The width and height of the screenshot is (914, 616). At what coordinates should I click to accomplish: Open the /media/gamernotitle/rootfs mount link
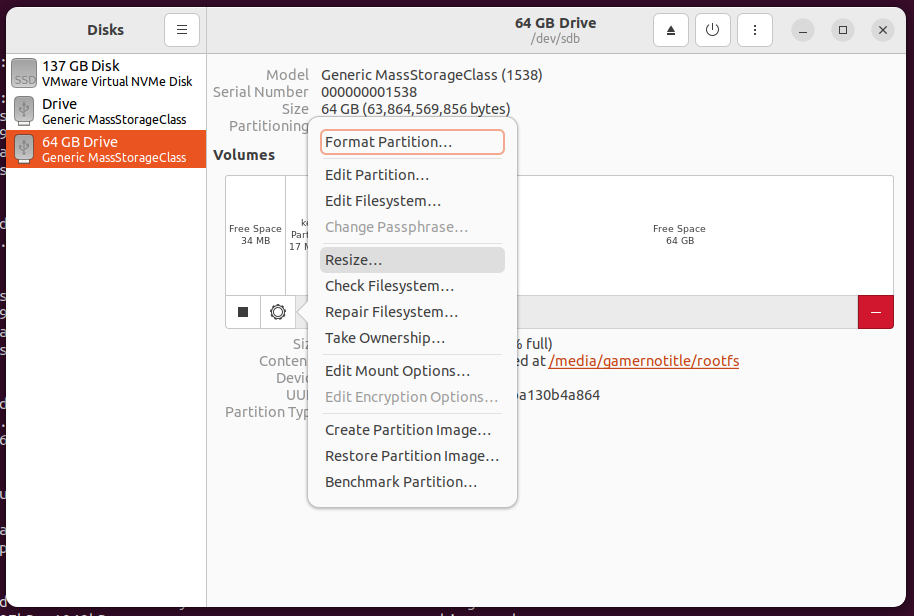[644, 361]
